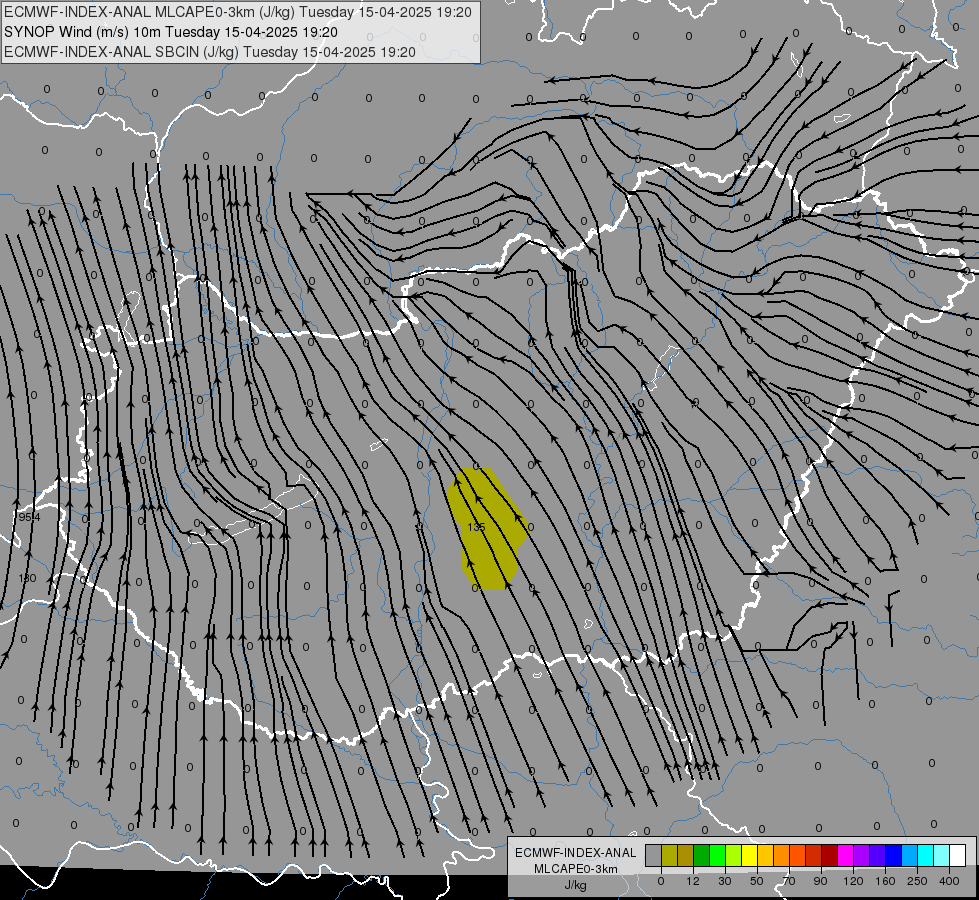Click the legend scale value 50
The width and height of the screenshot is (979, 900).
point(757,881)
